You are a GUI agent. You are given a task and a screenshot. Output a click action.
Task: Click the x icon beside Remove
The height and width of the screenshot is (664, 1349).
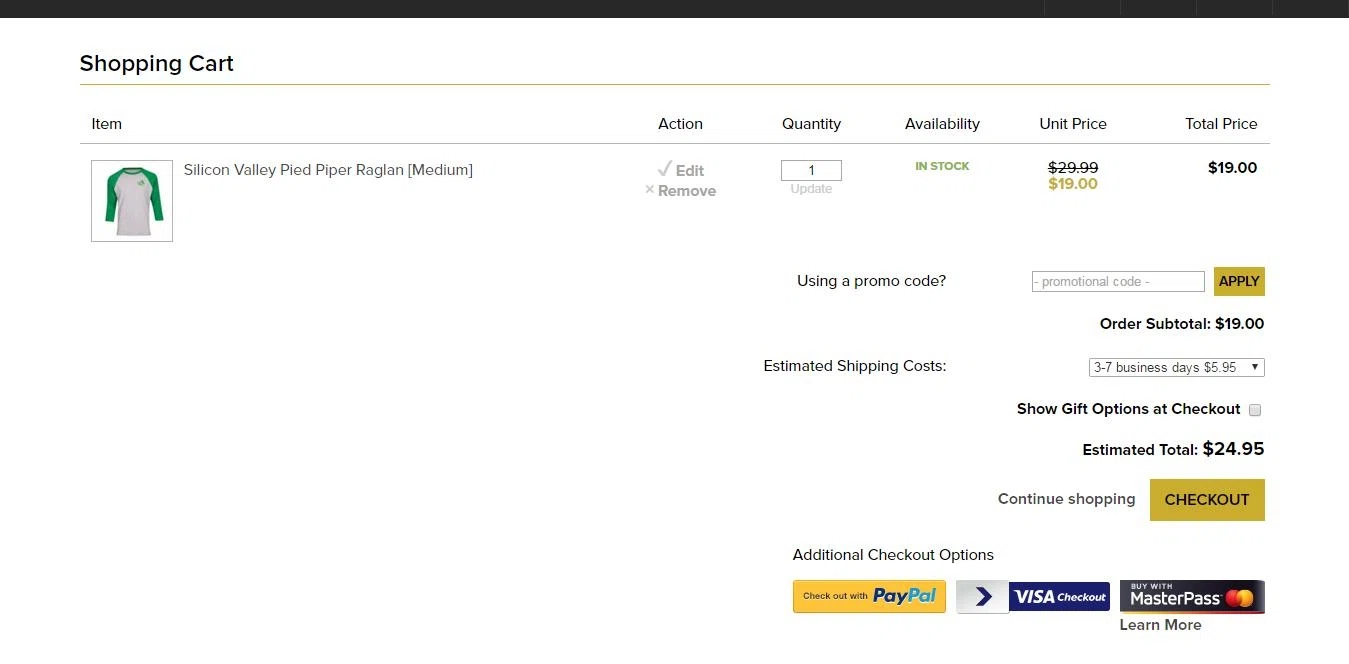650,189
